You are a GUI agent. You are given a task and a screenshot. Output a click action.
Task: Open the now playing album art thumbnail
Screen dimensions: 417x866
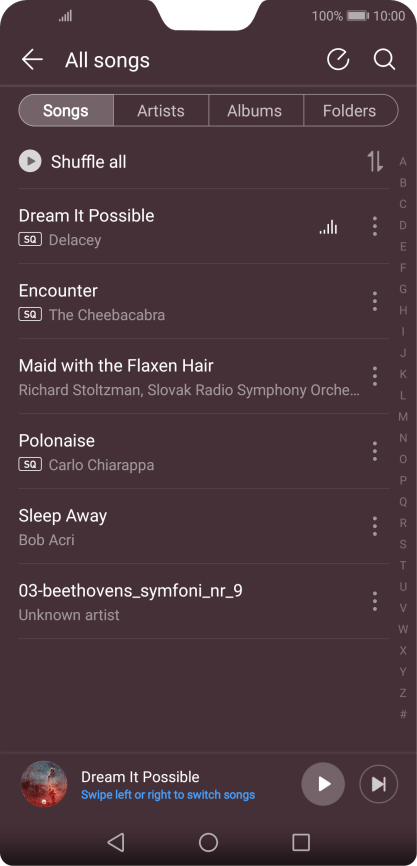tap(44, 784)
